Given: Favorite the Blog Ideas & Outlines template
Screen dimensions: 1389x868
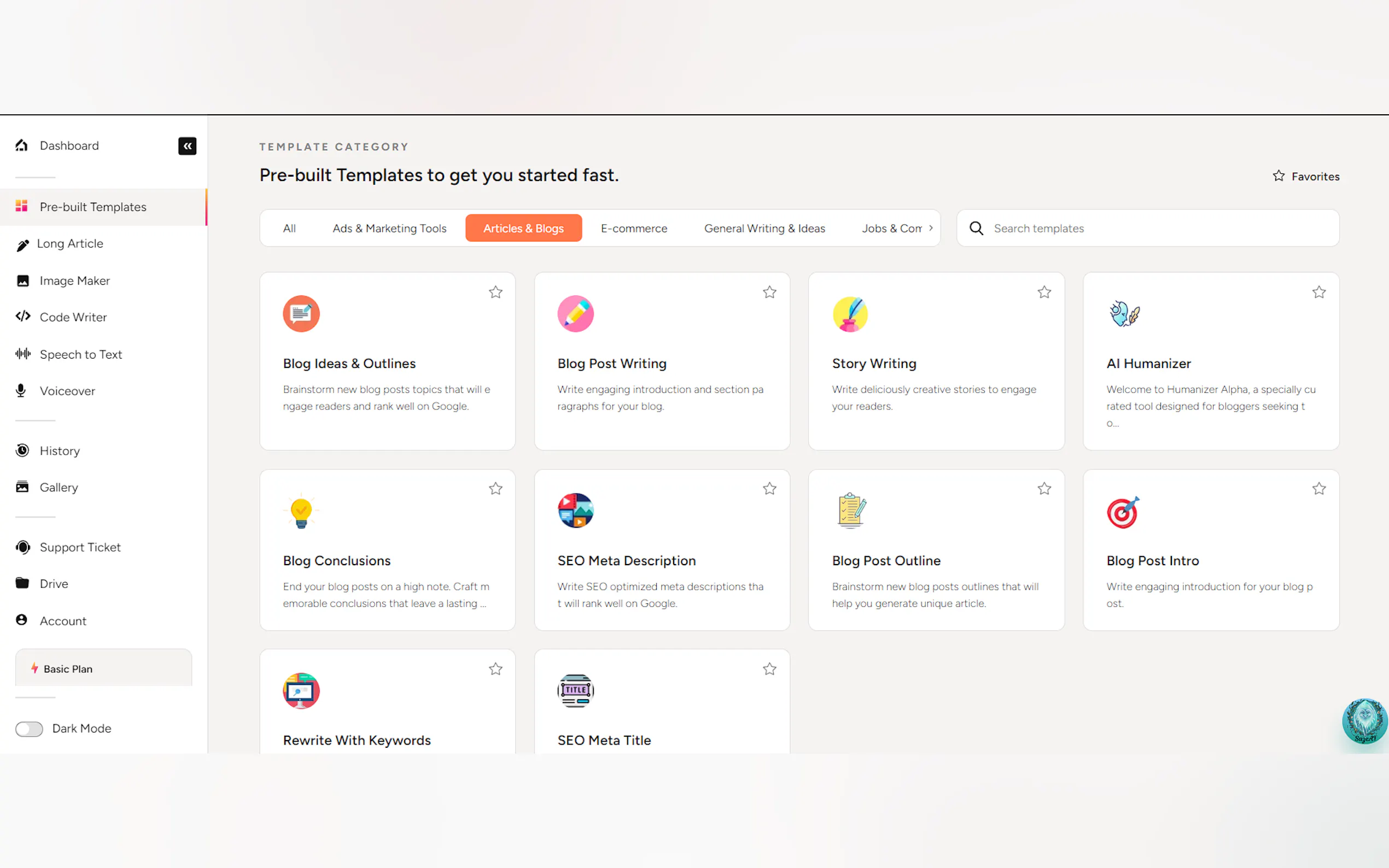Looking at the screenshot, I should point(495,292).
